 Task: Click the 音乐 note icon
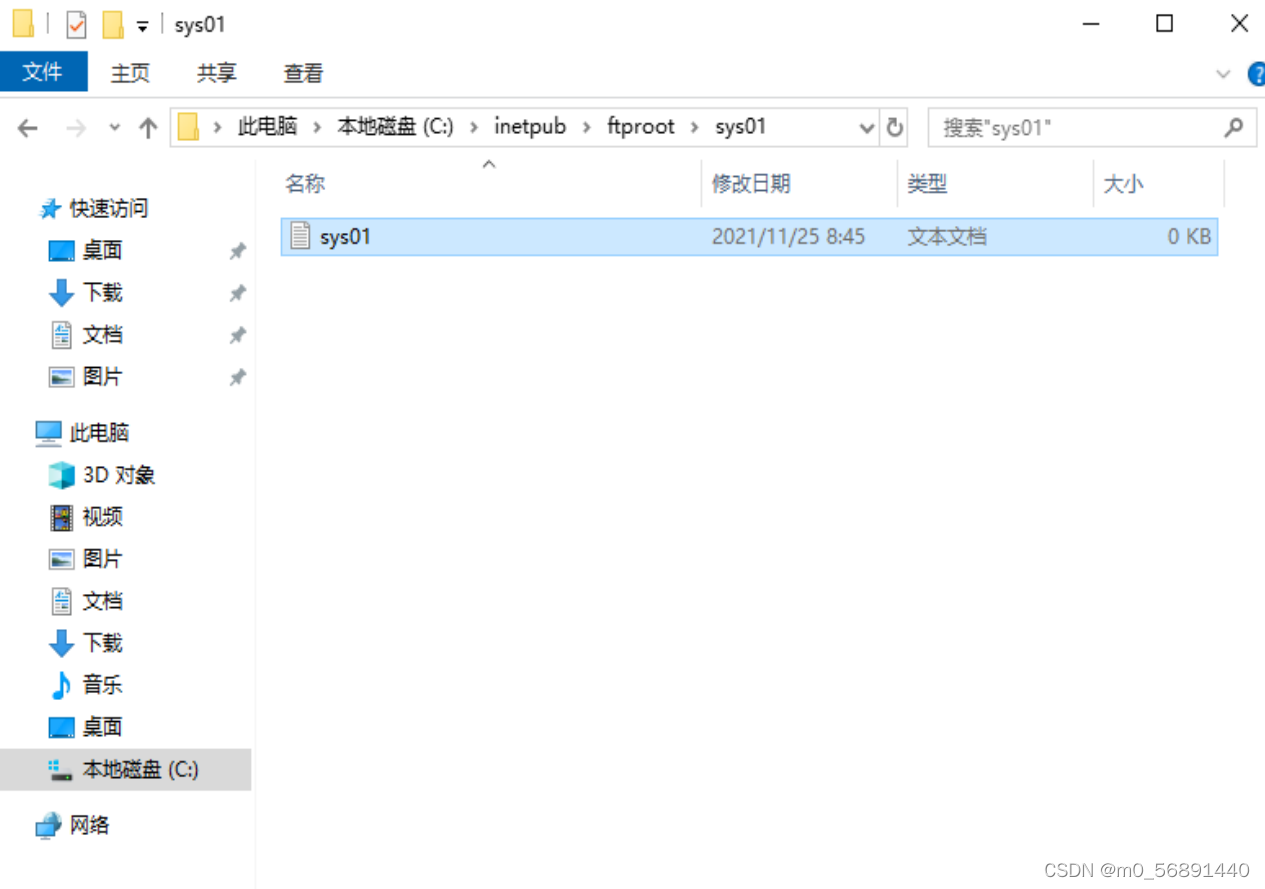pyautogui.click(x=61, y=684)
